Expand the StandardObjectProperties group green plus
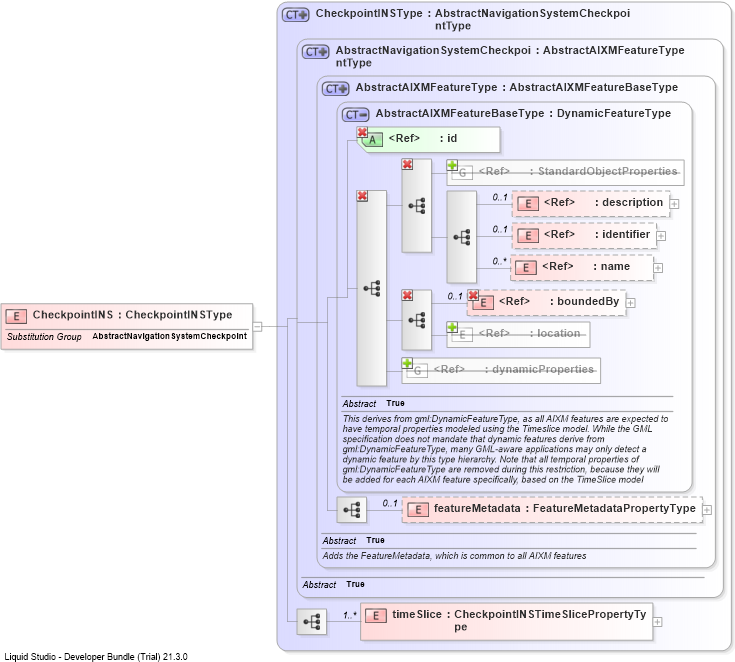 click(452, 165)
